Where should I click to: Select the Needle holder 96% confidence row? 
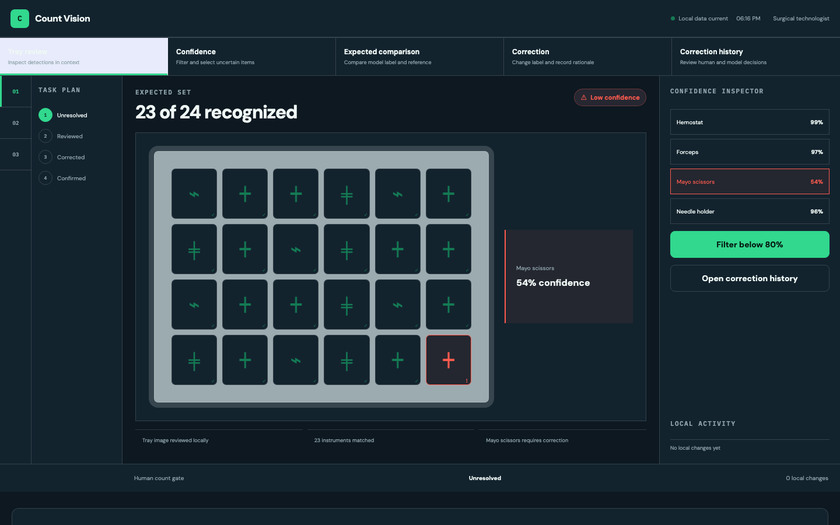coord(749,212)
